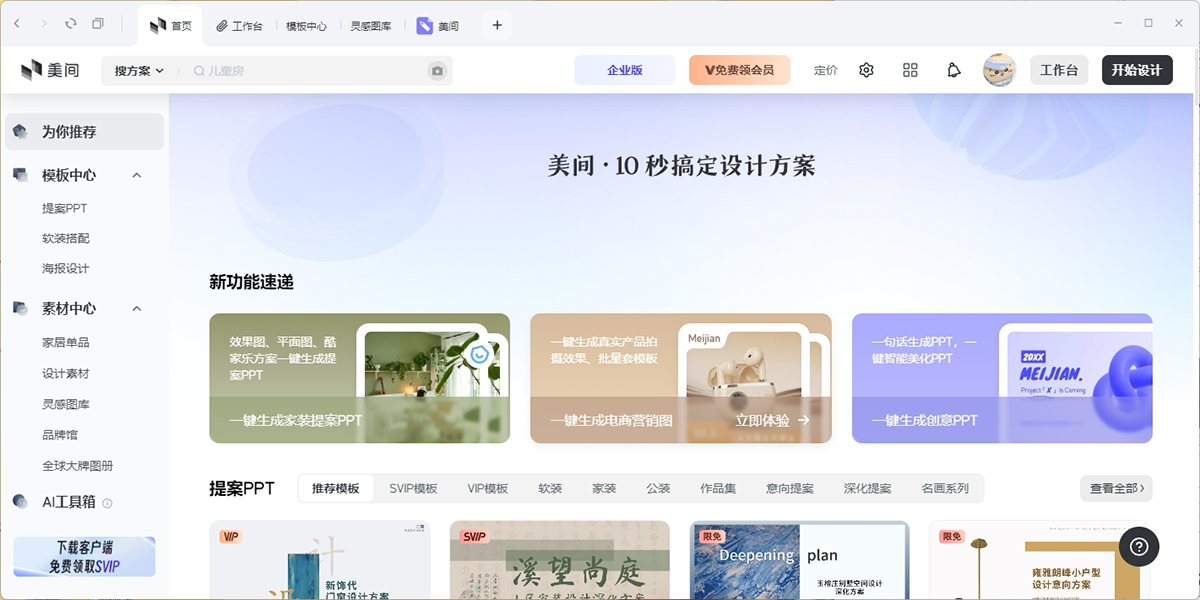Click the 免费领会员 button

click(739, 70)
